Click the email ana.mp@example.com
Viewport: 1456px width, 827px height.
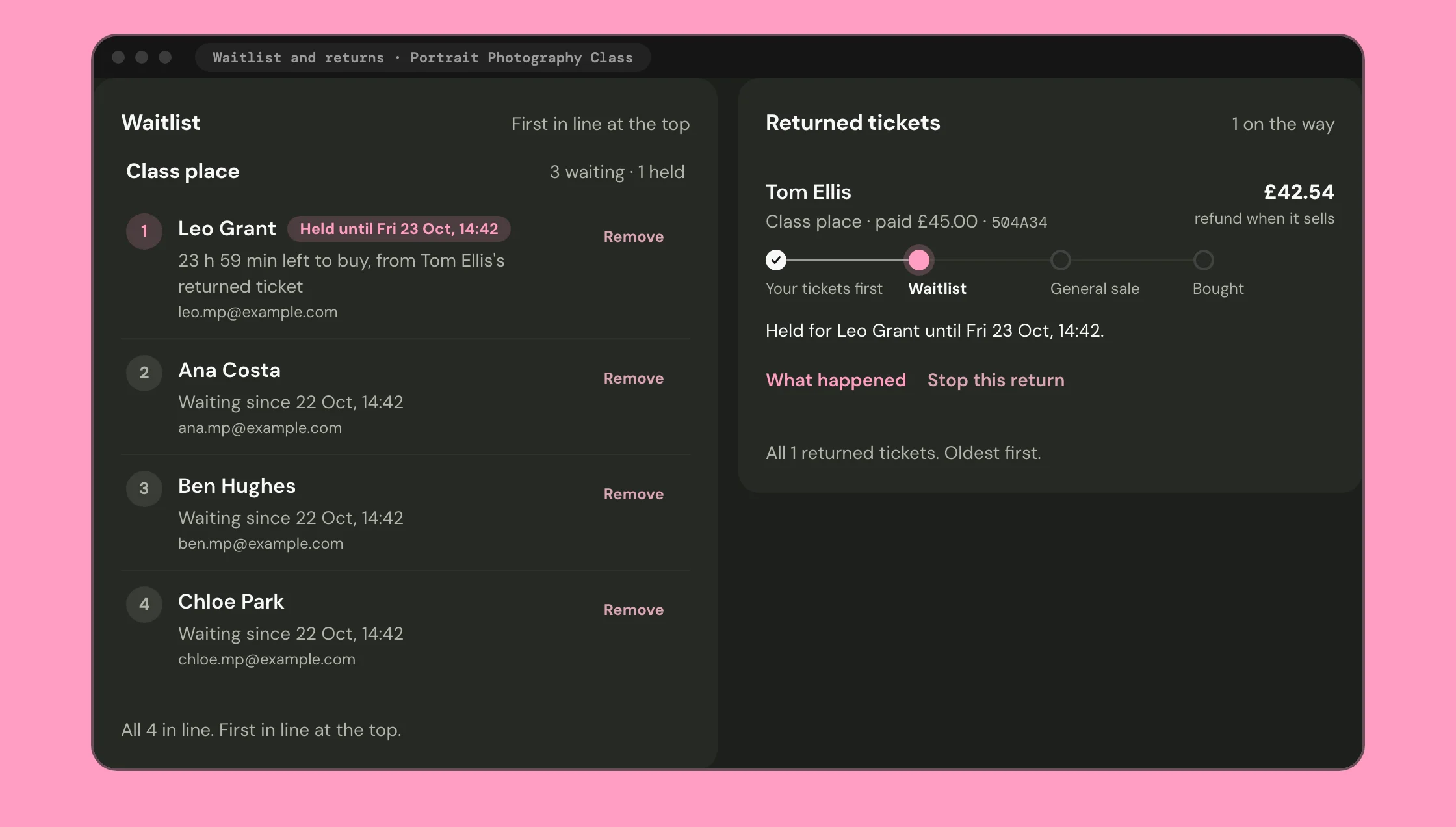click(x=260, y=428)
